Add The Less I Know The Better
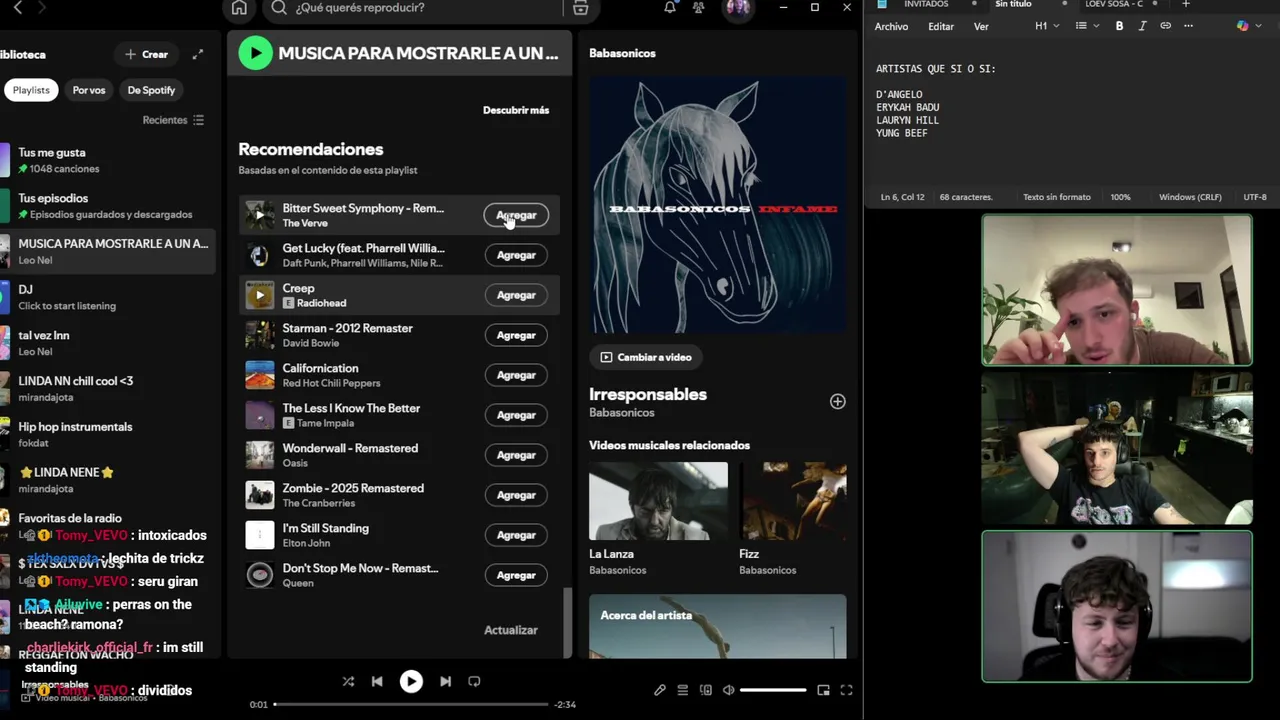Image resolution: width=1280 pixels, height=720 pixels. pyautogui.click(x=516, y=415)
